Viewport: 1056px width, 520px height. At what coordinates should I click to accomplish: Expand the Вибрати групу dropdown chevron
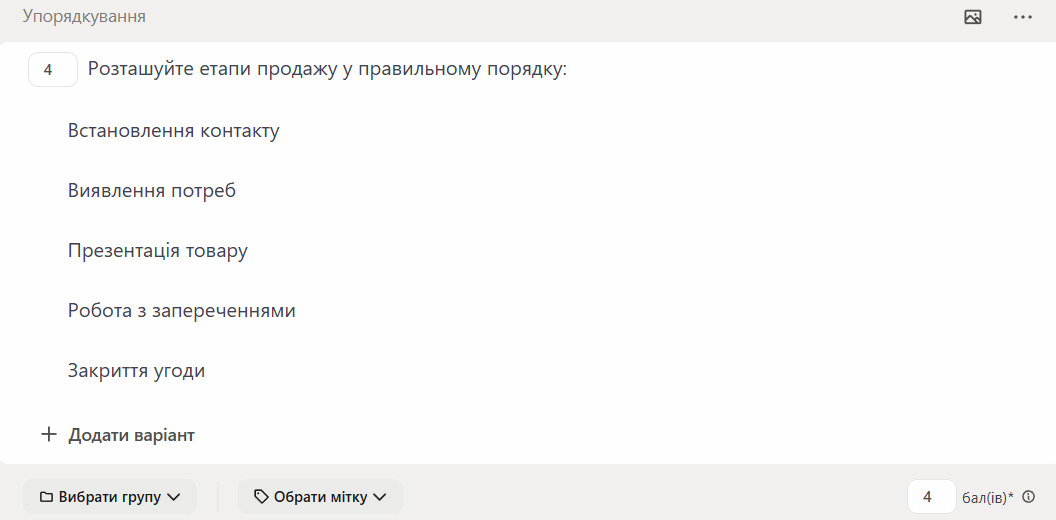point(174,497)
